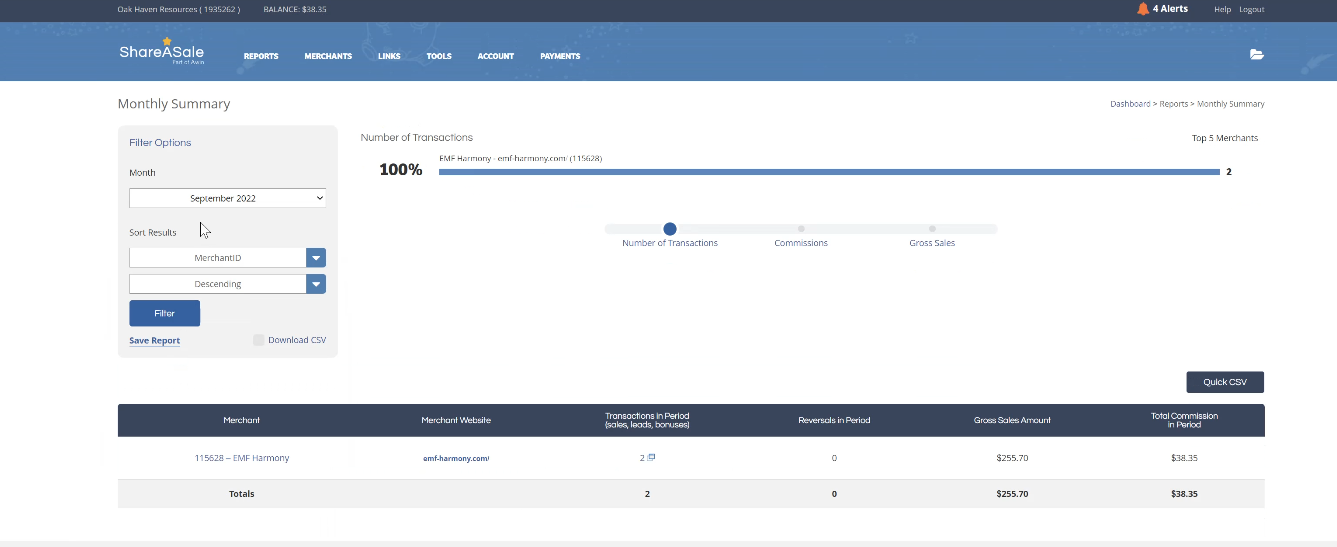The height and width of the screenshot is (547, 1337).
Task: Open the PAYMENTS menu
Action: point(560,56)
